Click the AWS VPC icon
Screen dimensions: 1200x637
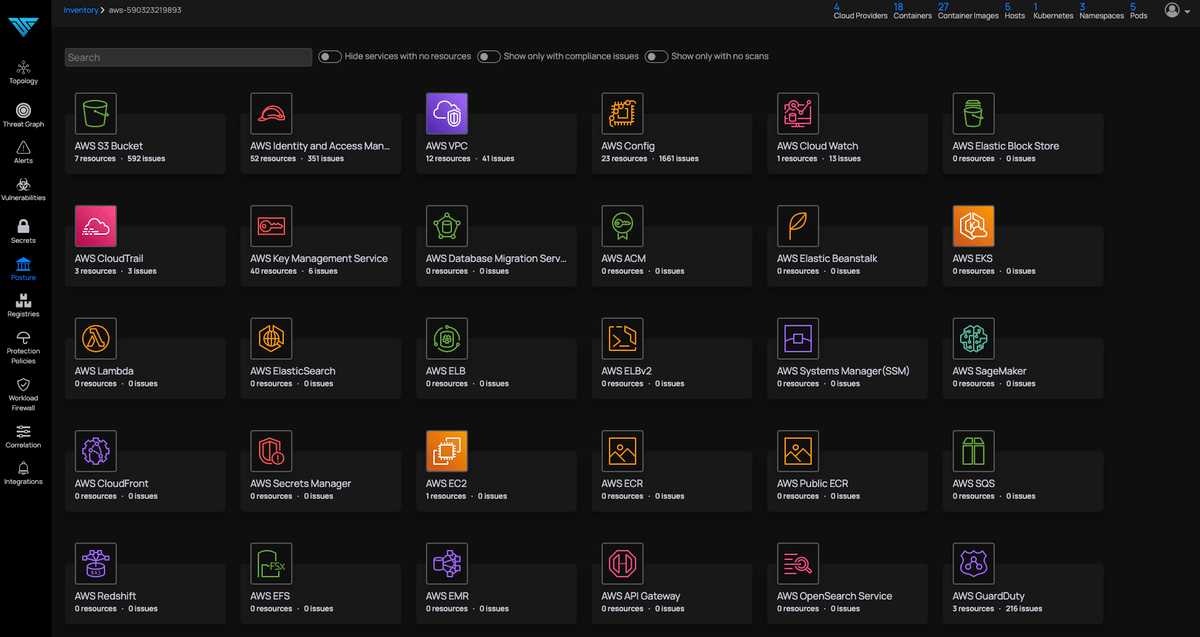(447, 114)
